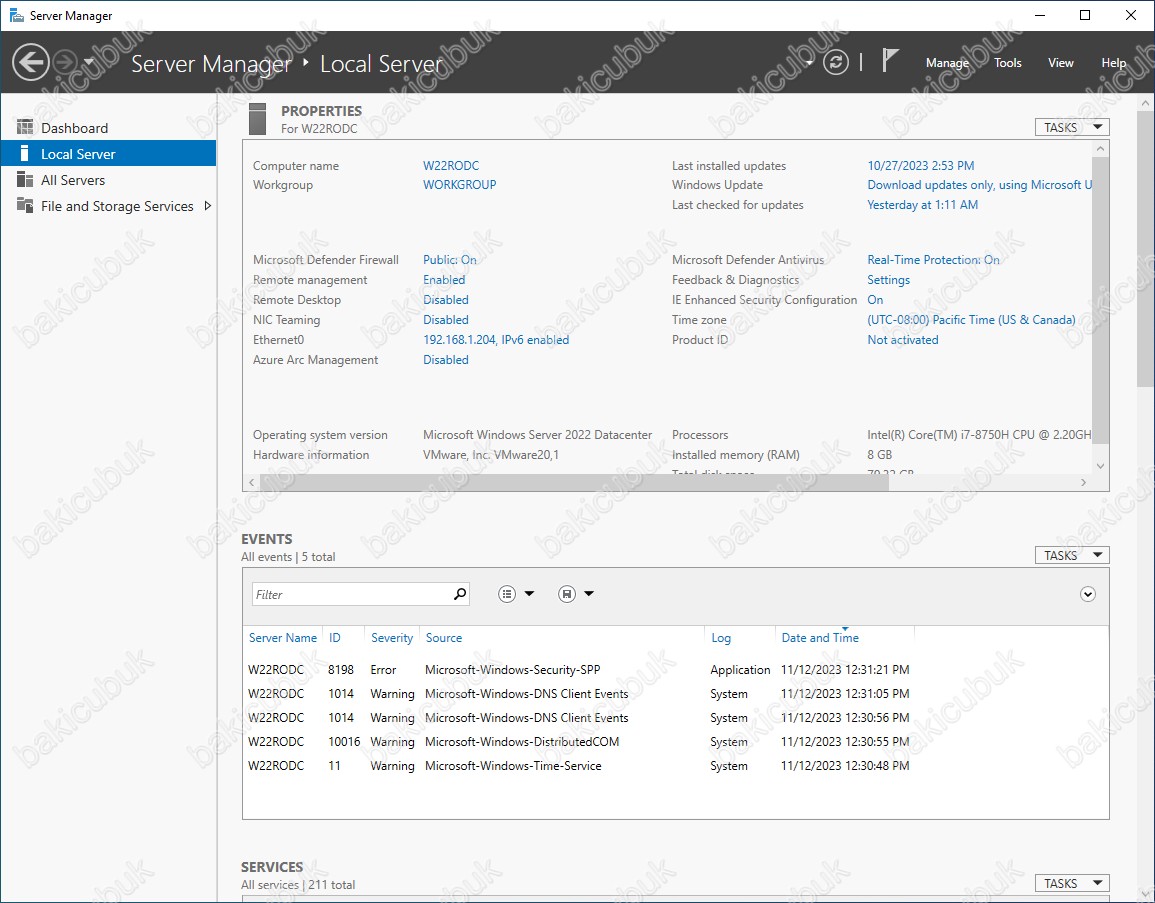Screen dimensions: 1155x903
Task: Click the W22RODC computer name link
Action: [451, 166]
